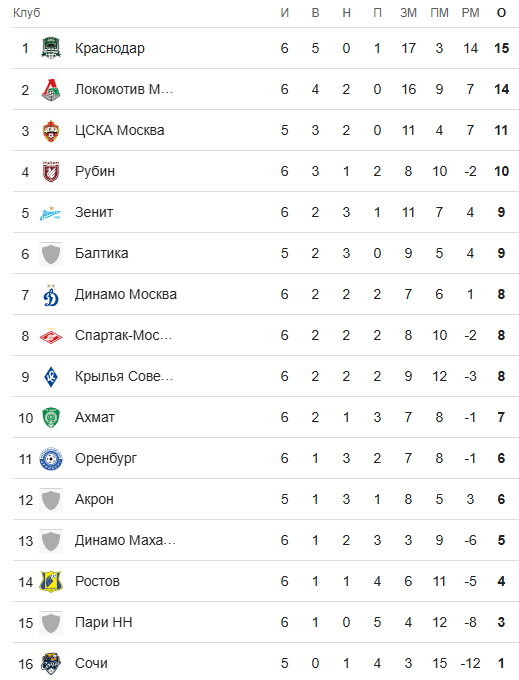Click the ЗМ goals scored header
The height and width of the screenshot is (680, 519).
pos(408,13)
